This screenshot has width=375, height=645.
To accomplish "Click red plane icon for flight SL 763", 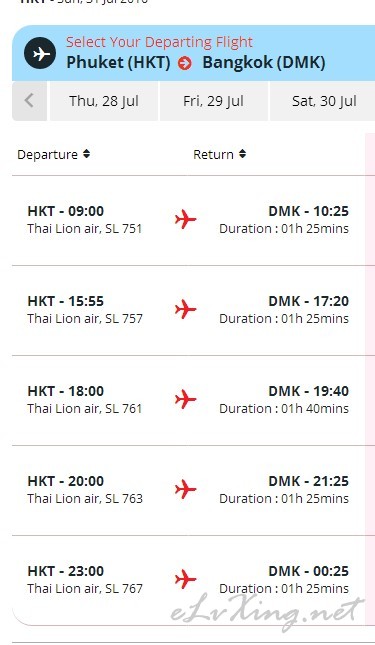I will click(185, 489).
